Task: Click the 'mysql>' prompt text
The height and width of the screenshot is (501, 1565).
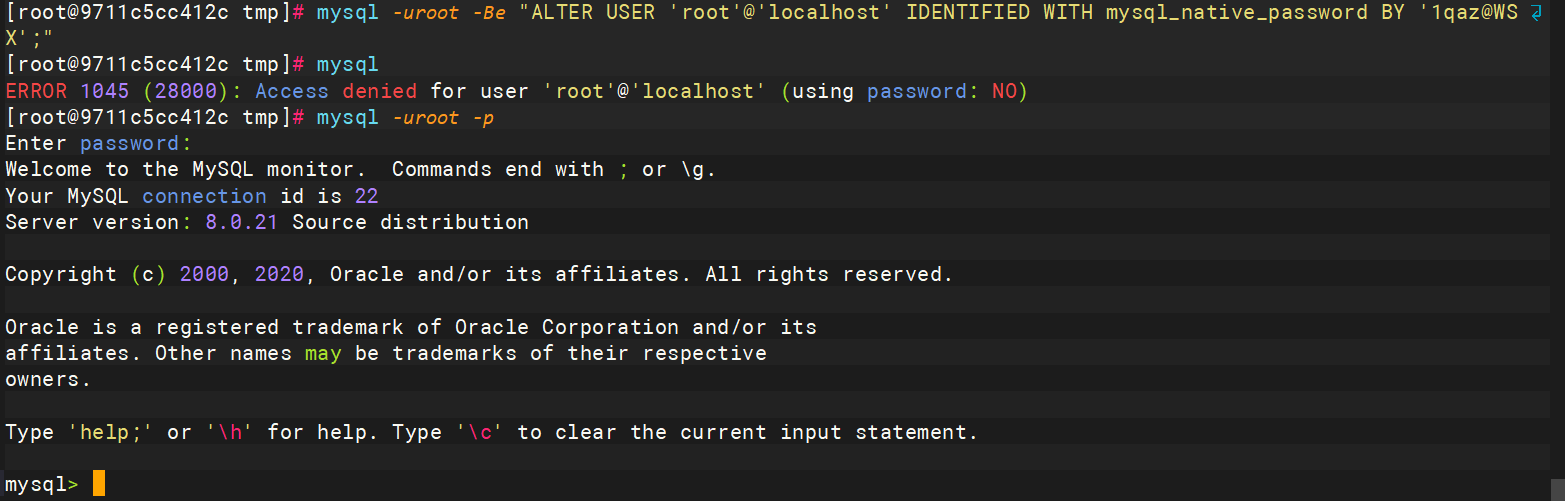Action: [42, 485]
